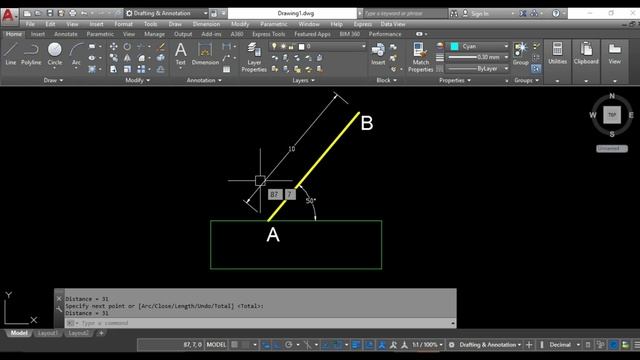
Task: Expand the Properties panel
Action: tap(455, 80)
